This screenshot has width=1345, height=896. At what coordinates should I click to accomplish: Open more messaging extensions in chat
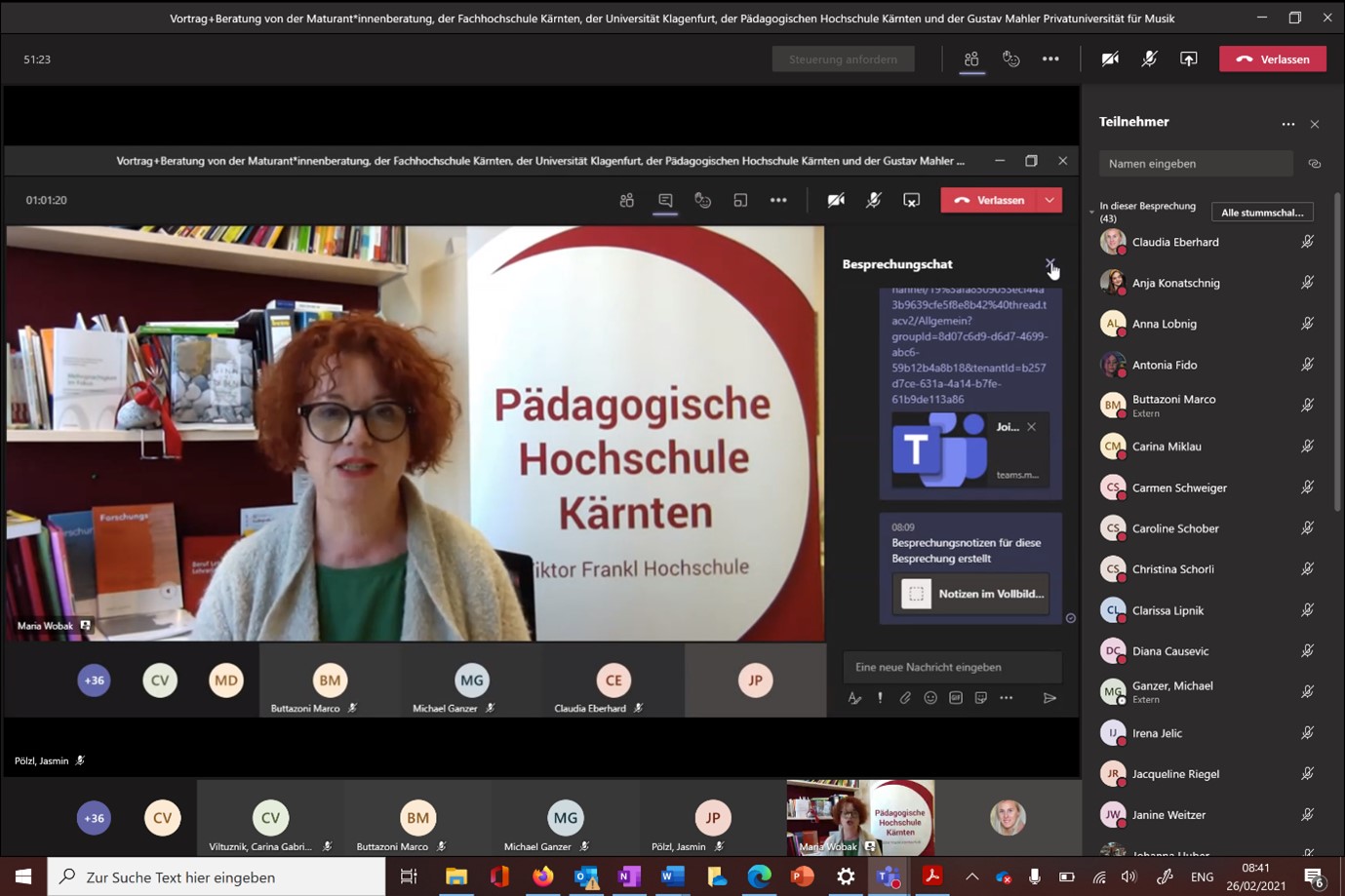[x=1007, y=698]
